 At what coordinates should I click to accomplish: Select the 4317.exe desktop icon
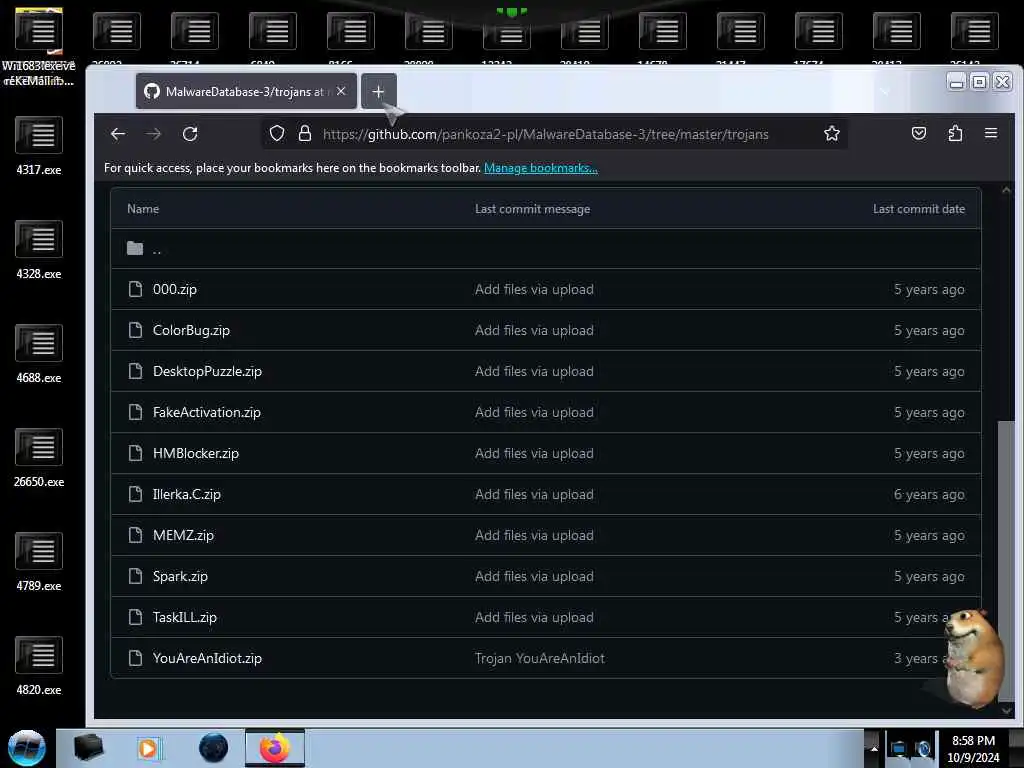[x=39, y=146]
